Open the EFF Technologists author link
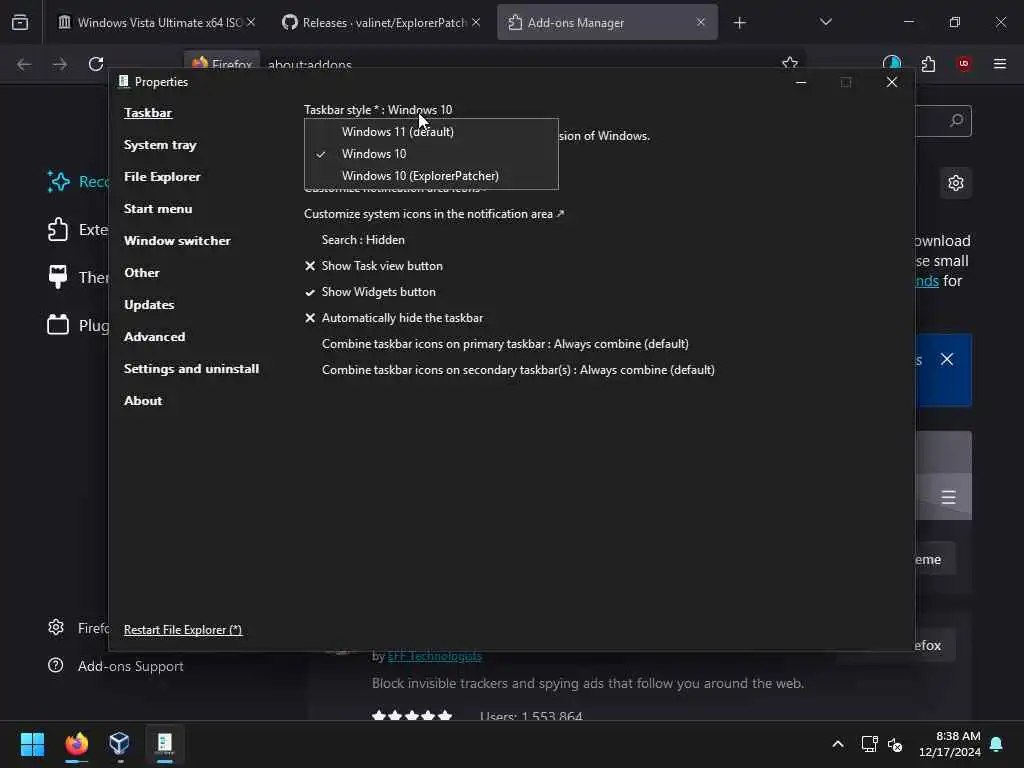 click(x=434, y=656)
